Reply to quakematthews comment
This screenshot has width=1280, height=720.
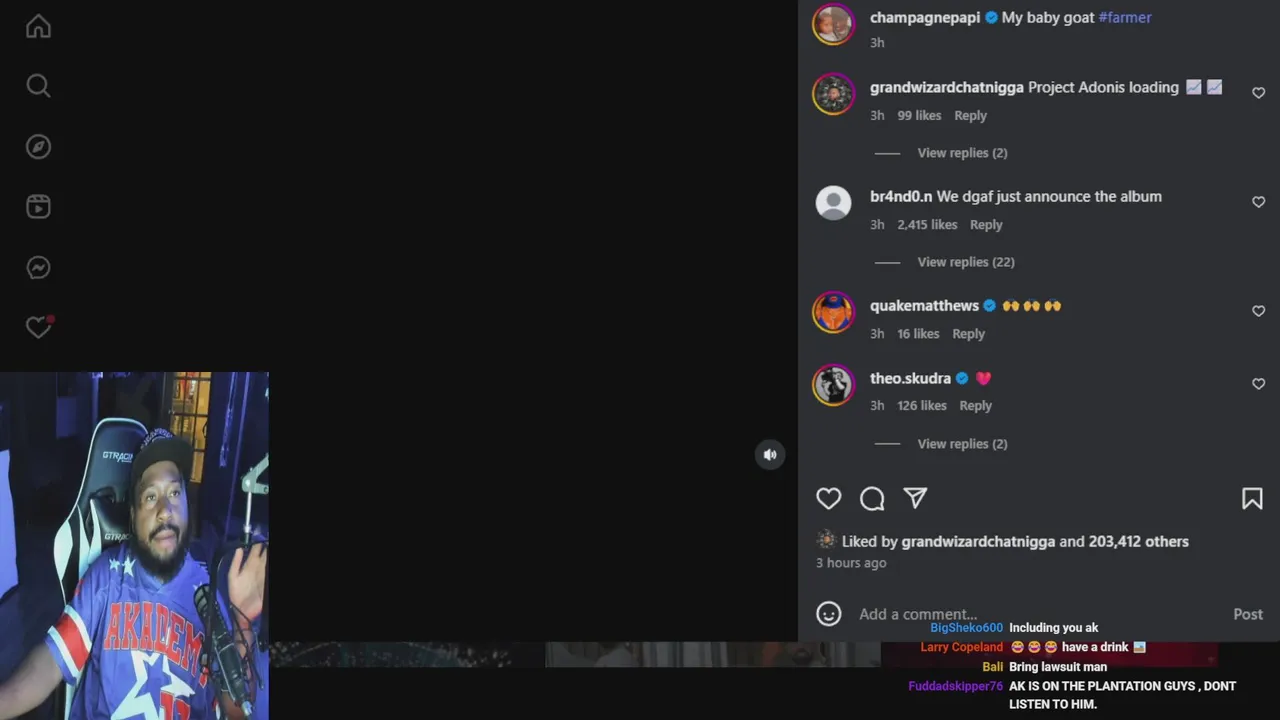[x=968, y=334]
